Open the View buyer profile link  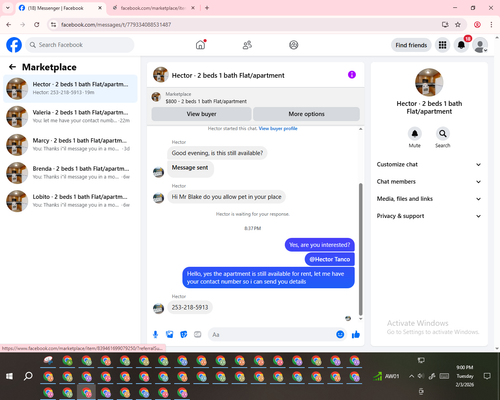(278, 129)
